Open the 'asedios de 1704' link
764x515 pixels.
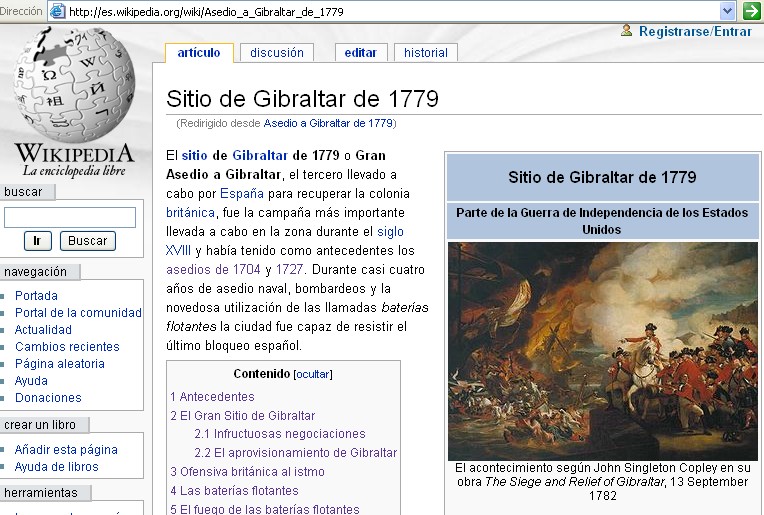coord(213,269)
